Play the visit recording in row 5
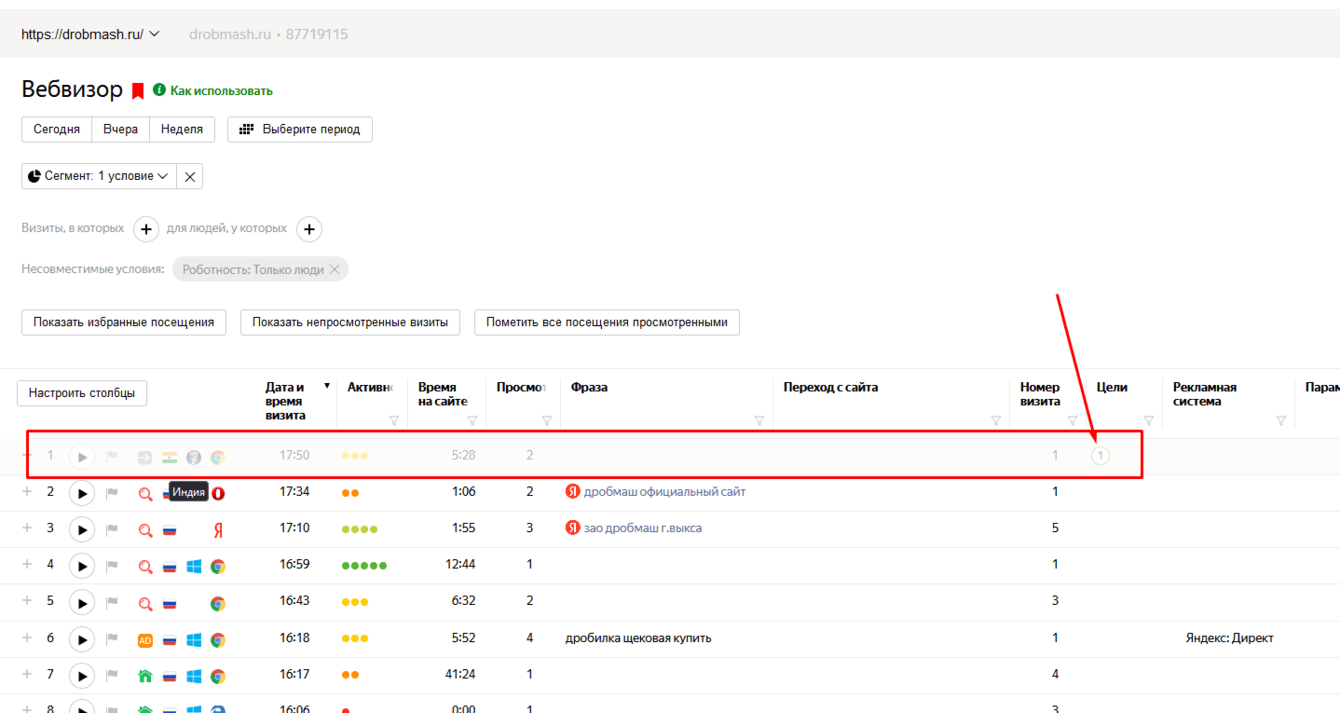1340x713 pixels. [82, 602]
